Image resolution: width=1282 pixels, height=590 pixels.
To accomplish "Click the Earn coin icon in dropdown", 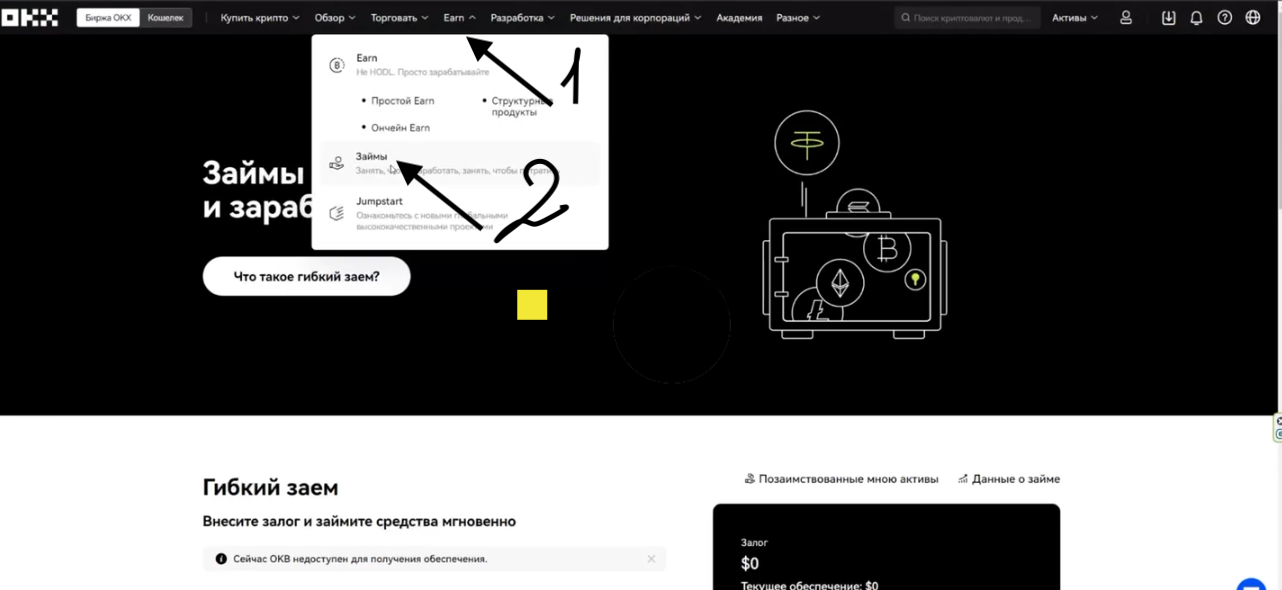I will (336, 66).
